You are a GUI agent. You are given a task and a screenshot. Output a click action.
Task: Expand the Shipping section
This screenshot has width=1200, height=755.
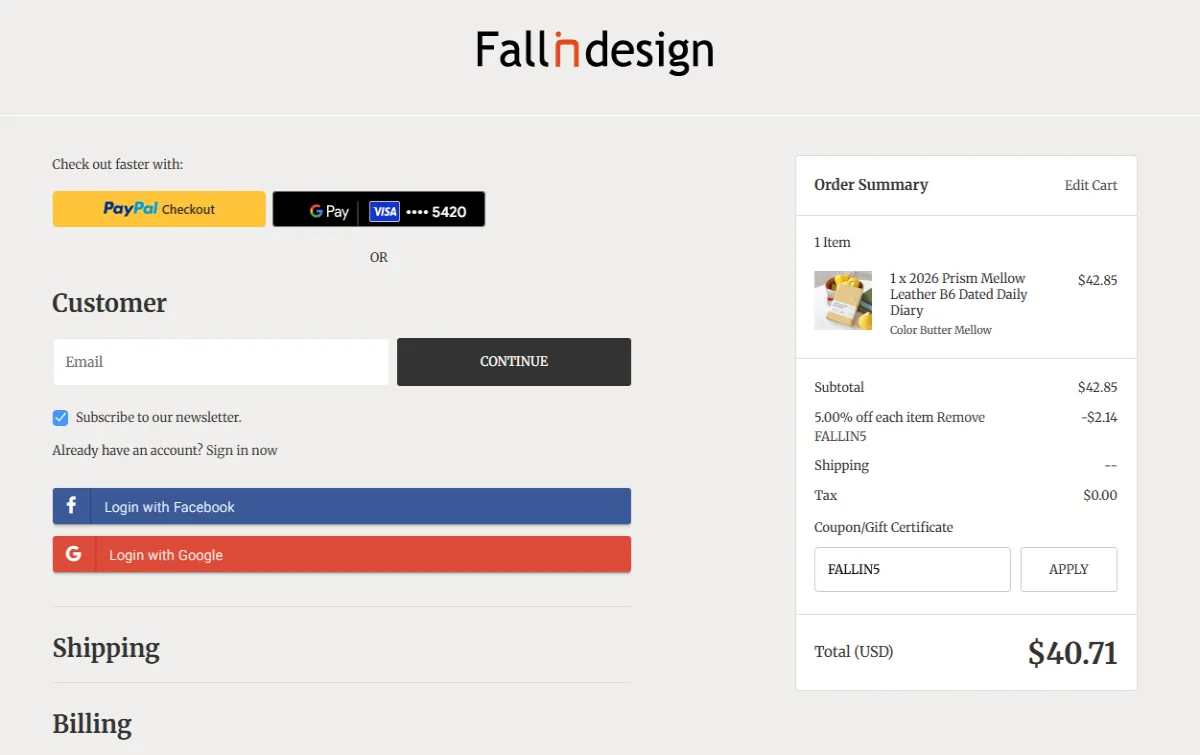tap(106, 648)
